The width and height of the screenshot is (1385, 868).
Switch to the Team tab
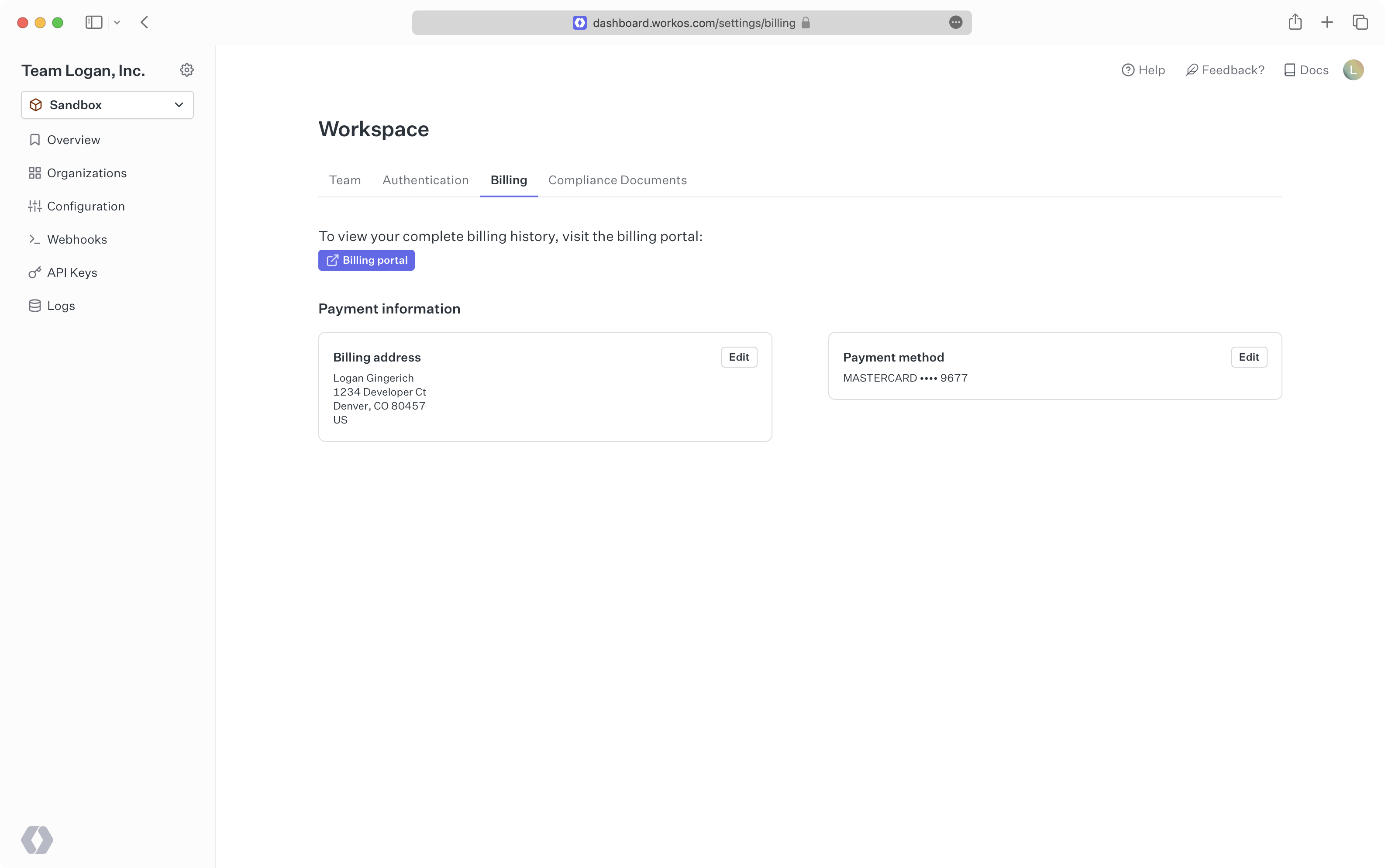(345, 180)
